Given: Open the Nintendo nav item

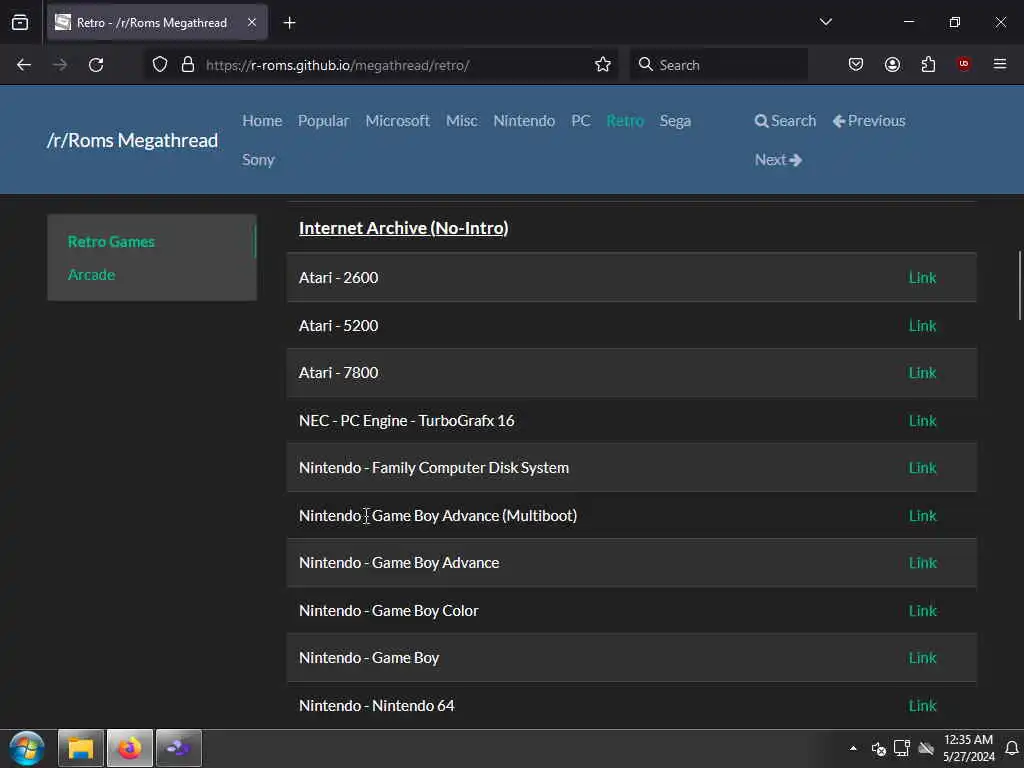Looking at the screenshot, I should 524,121.
